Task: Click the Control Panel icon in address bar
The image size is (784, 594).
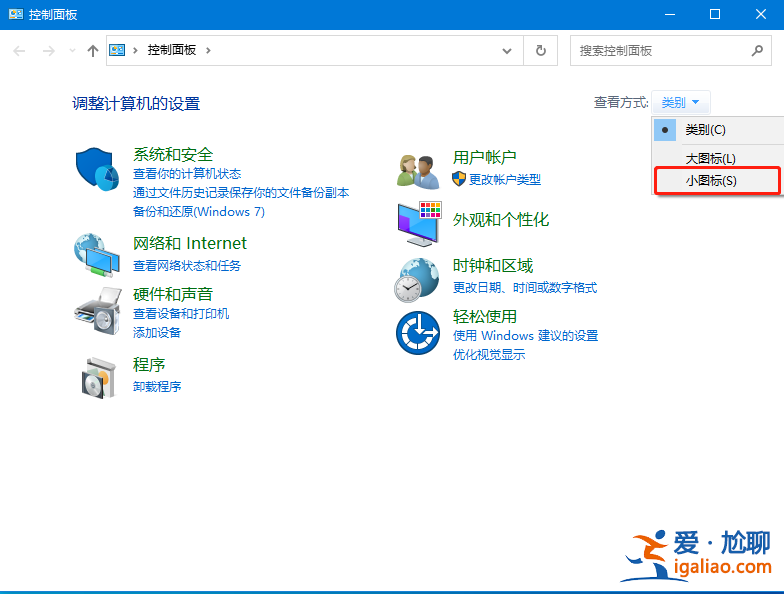Action: (x=117, y=50)
